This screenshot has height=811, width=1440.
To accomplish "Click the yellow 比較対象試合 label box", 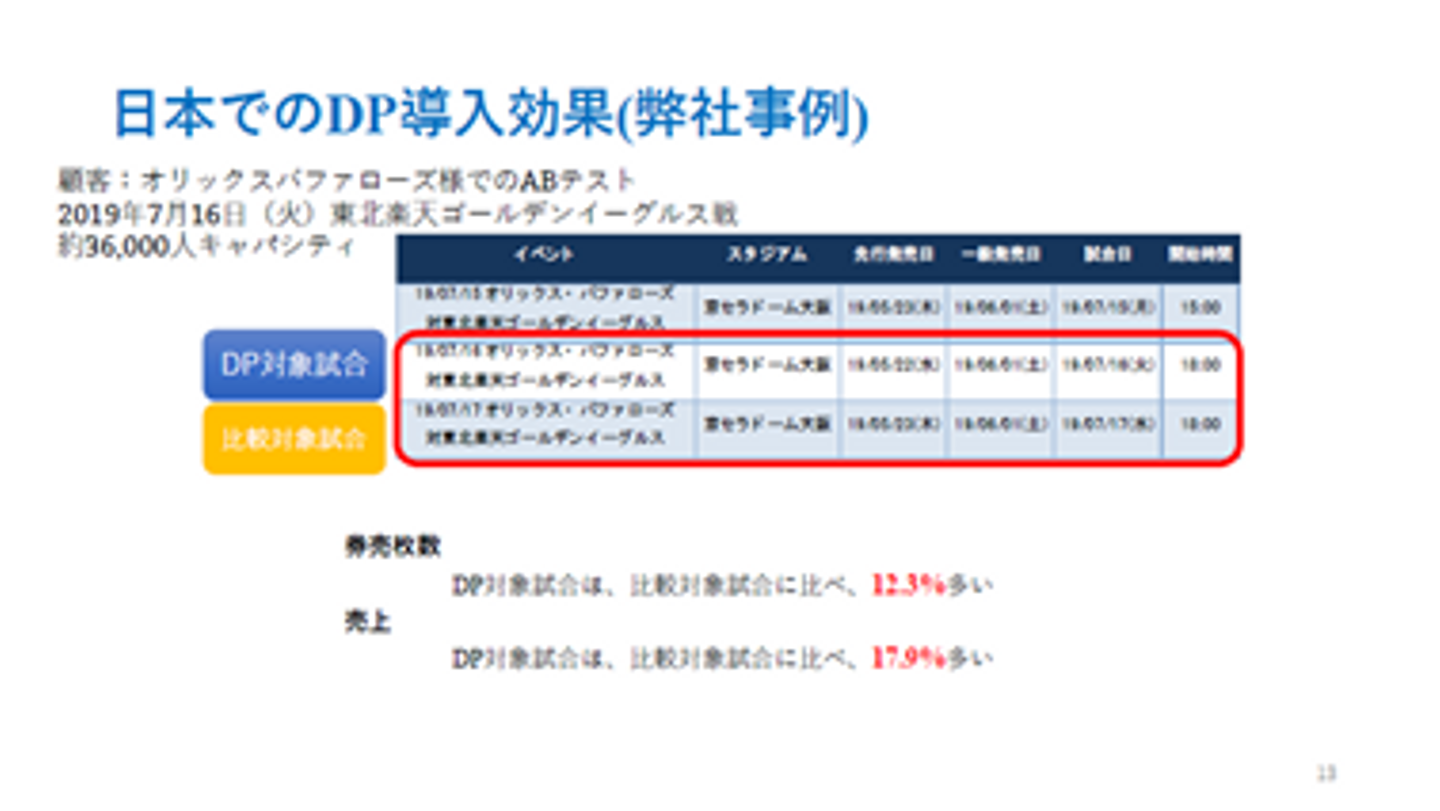I will coord(294,438).
